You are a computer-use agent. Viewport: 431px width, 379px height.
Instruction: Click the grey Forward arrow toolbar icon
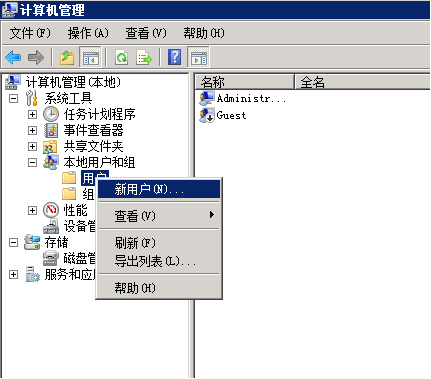pyautogui.click(x=36, y=57)
